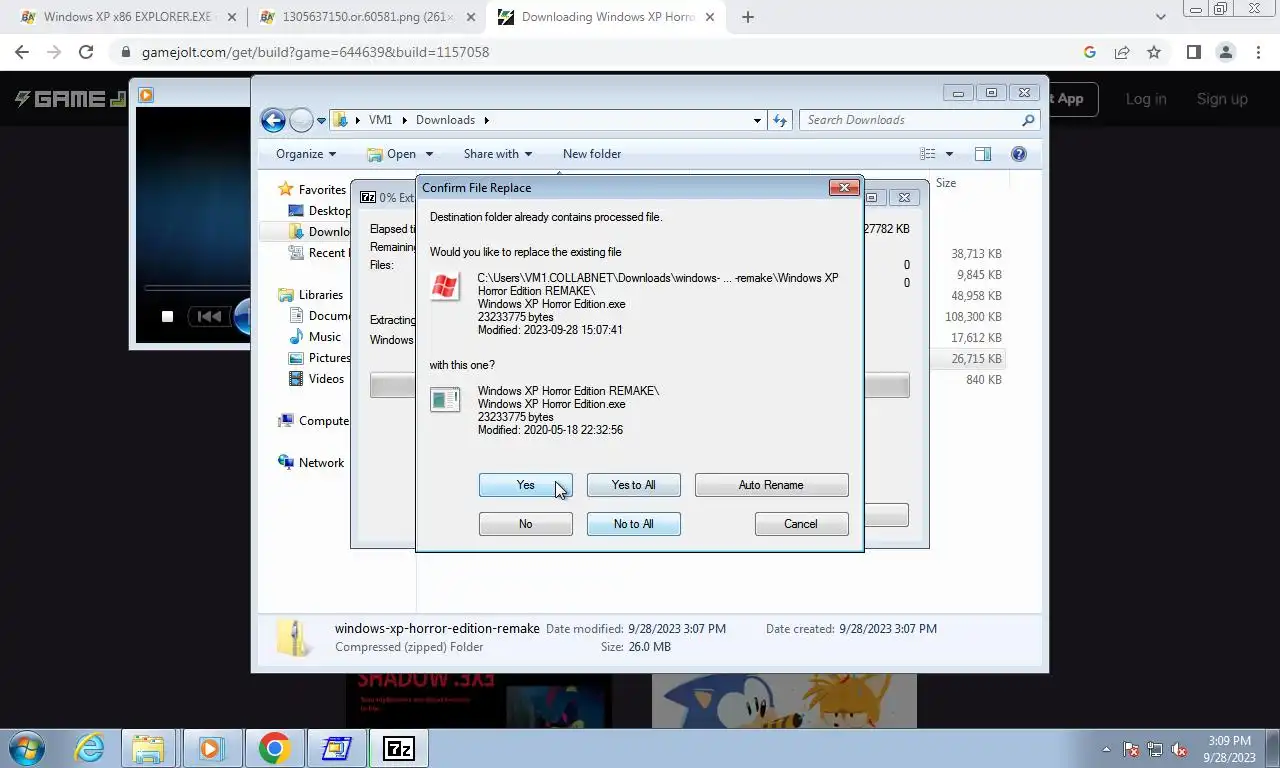Expand the Open button dropdown arrow
The height and width of the screenshot is (768, 1280).
pyautogui.click(x=429, y=154)
